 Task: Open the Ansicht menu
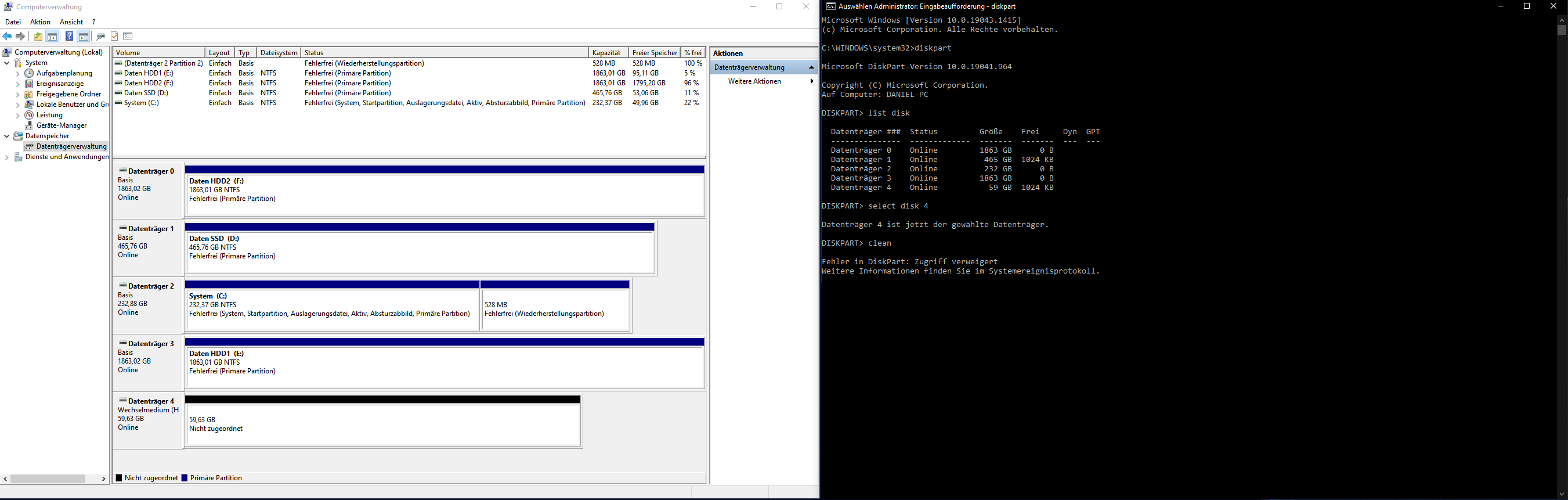[71, 22]
